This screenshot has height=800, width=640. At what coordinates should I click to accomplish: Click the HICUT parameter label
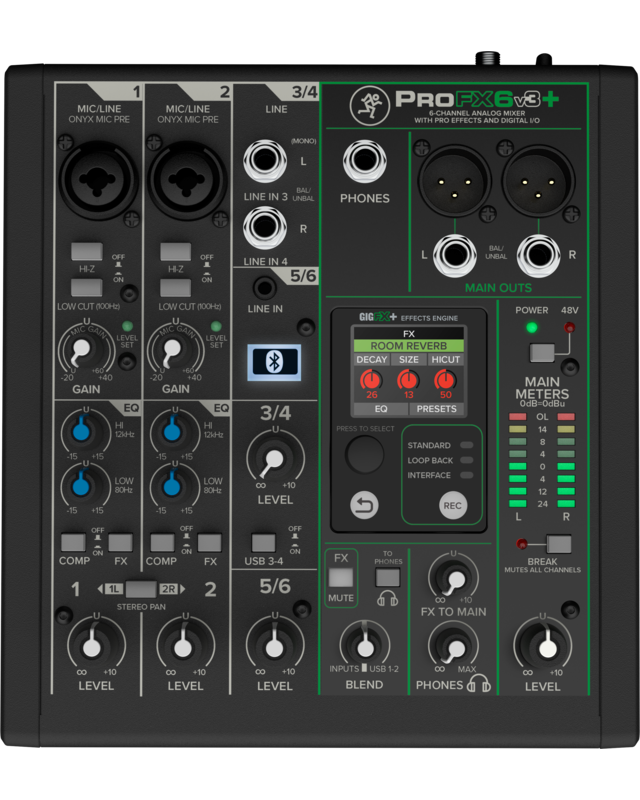[446, 359]
